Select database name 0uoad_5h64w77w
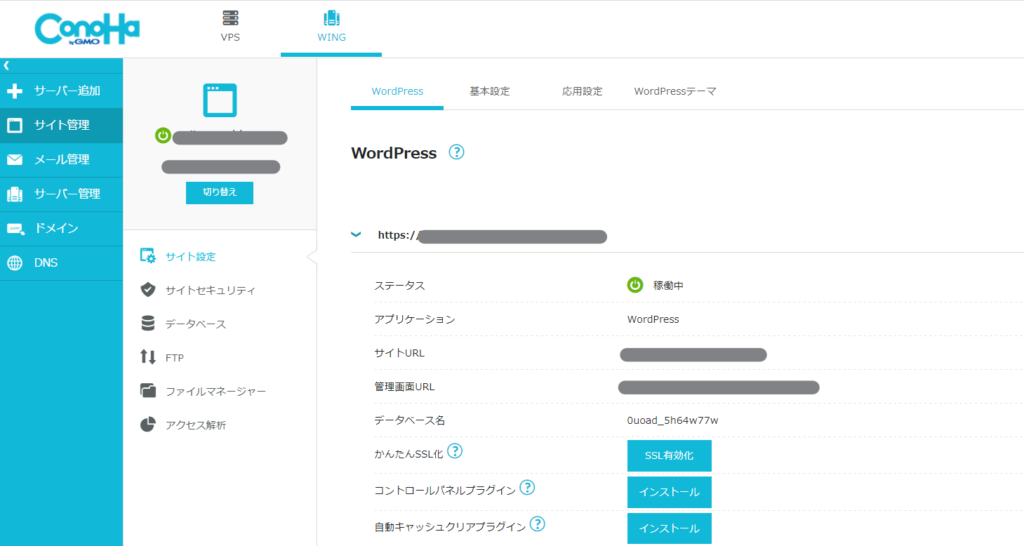The image size is (1024, 546). point(673,421)
